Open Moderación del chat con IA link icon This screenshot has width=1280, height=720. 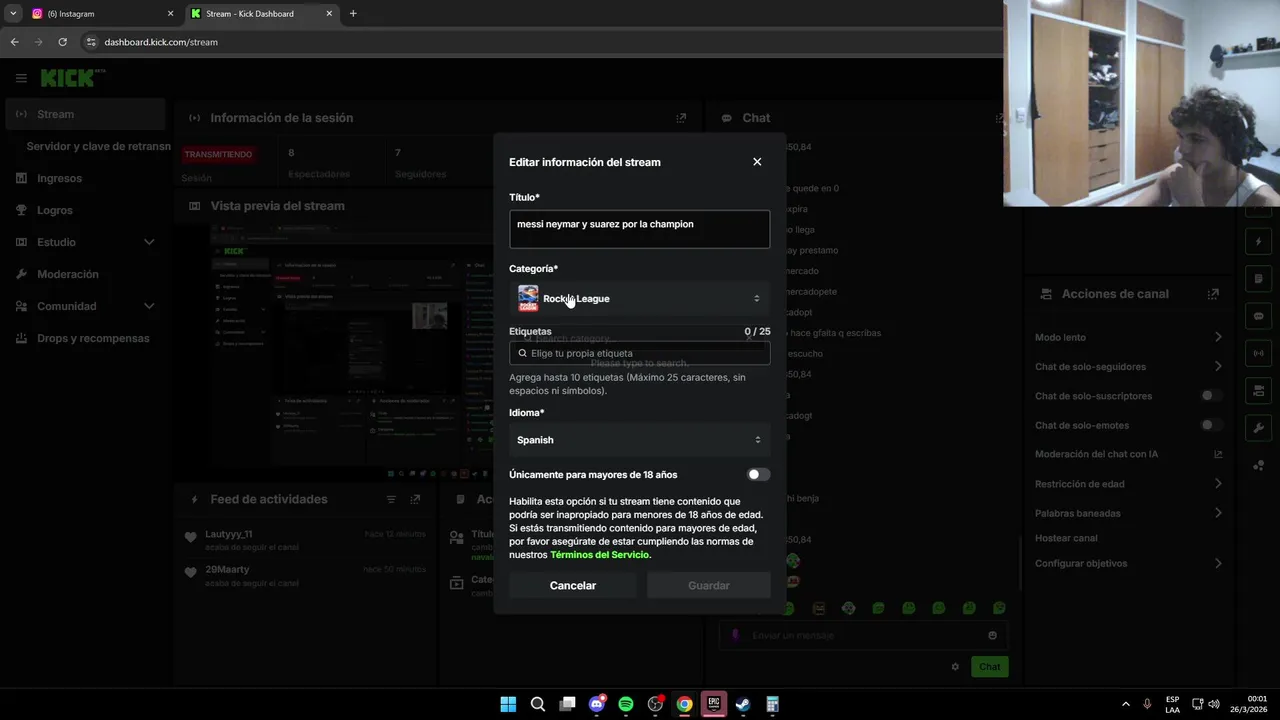point(1218,454)
